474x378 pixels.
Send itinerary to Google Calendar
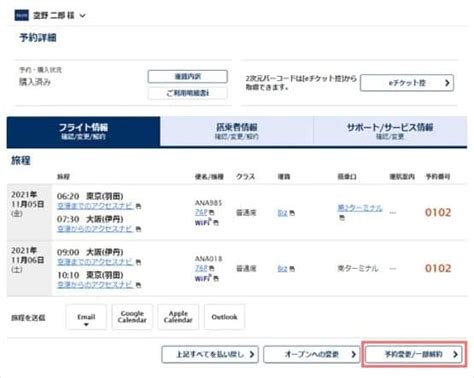click(132, 317)
